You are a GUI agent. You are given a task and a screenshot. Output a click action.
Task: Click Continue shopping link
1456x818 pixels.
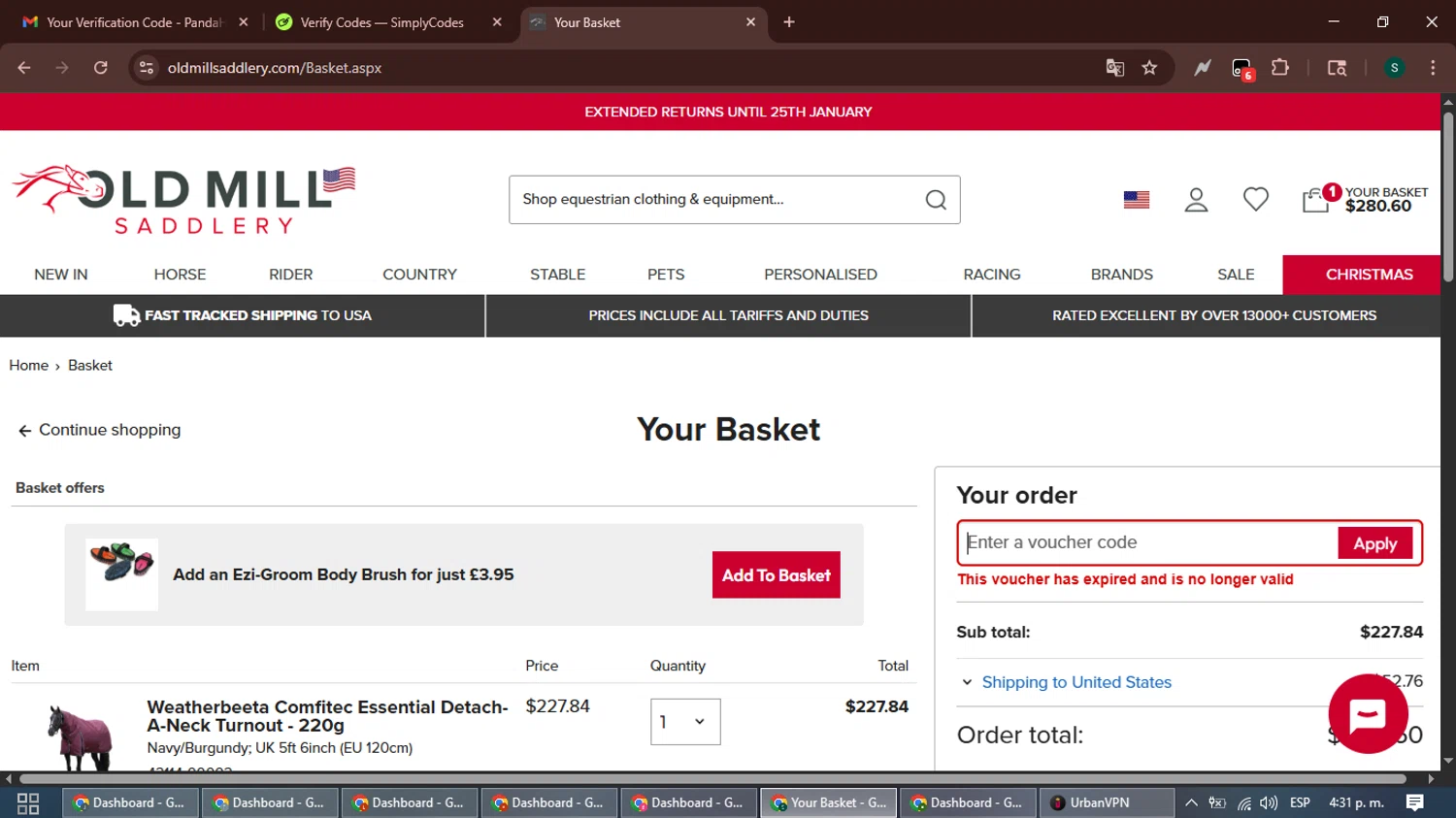99,430
